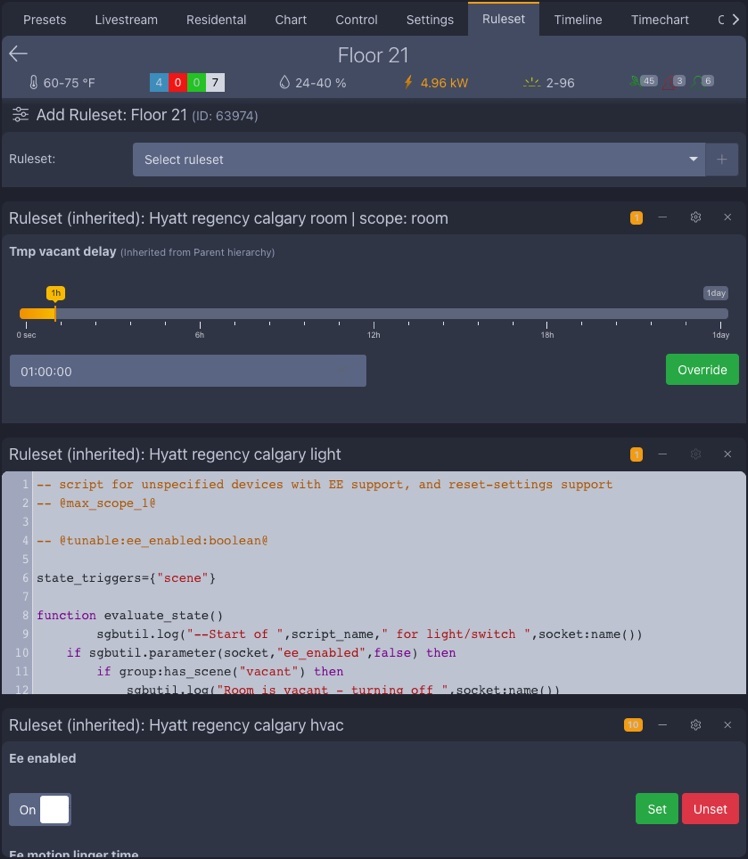
Task: Click the 4.96 kW power reading
Action: coord(444,83)
